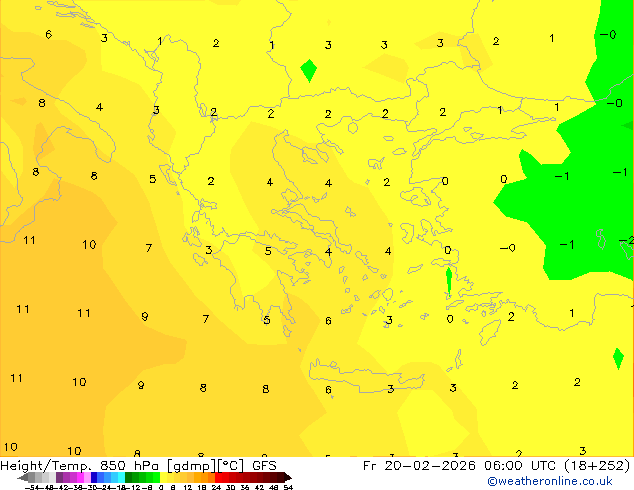Select the cyan legend swatch
Screen dimensions: 634x490
tap(121, 477)
